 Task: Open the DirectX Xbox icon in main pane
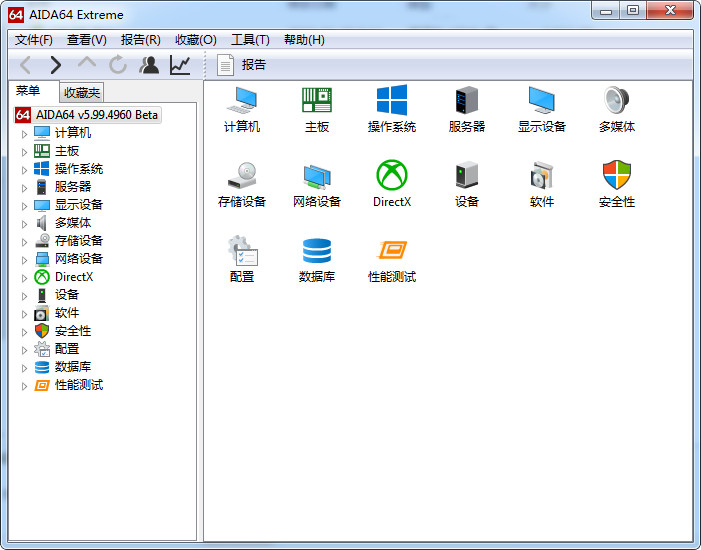coord(392,175)
